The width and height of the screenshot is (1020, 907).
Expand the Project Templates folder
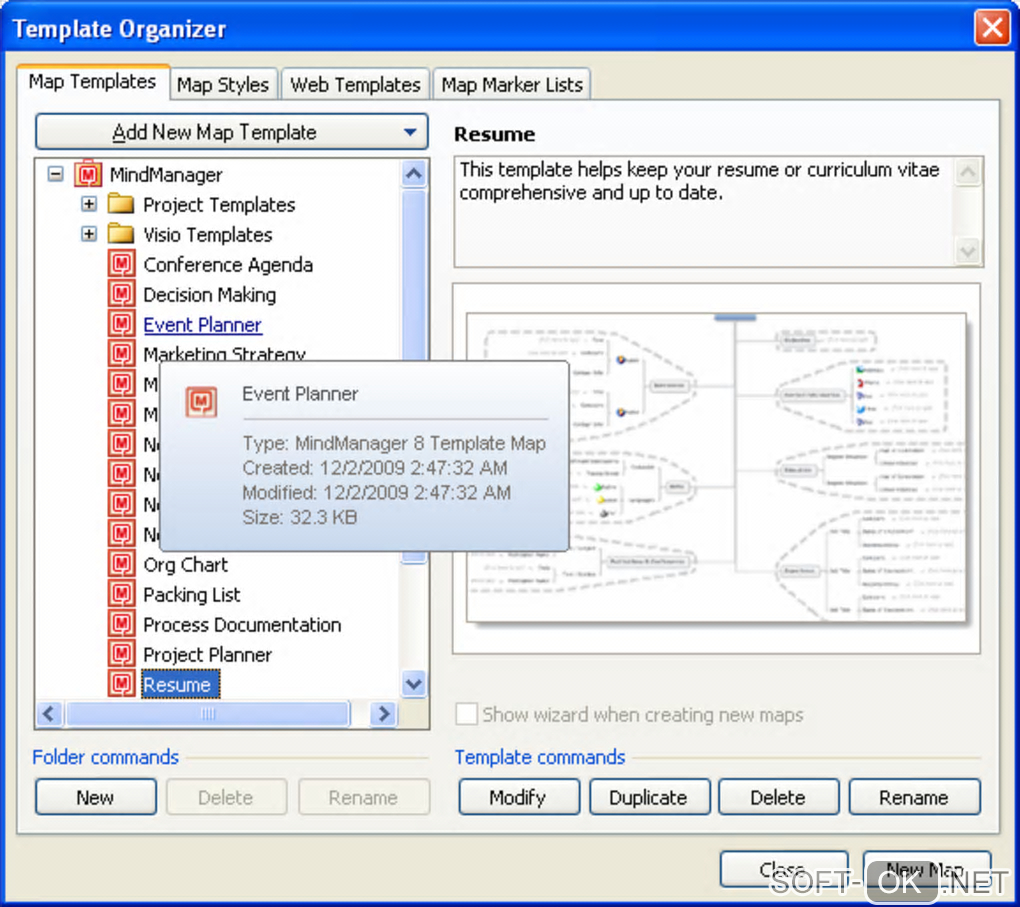coord(89,204)
